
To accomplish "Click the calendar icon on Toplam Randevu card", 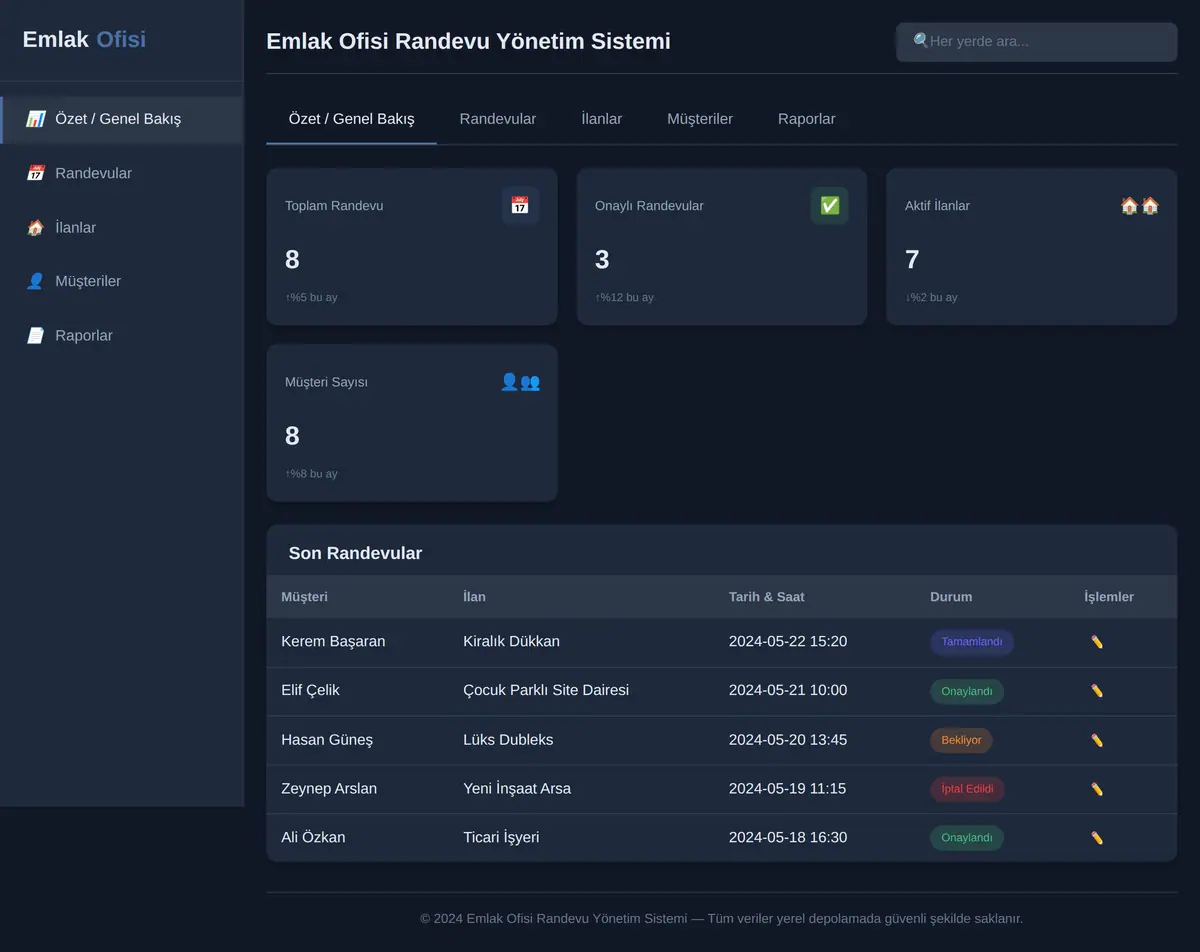I will tap(520, 206).
